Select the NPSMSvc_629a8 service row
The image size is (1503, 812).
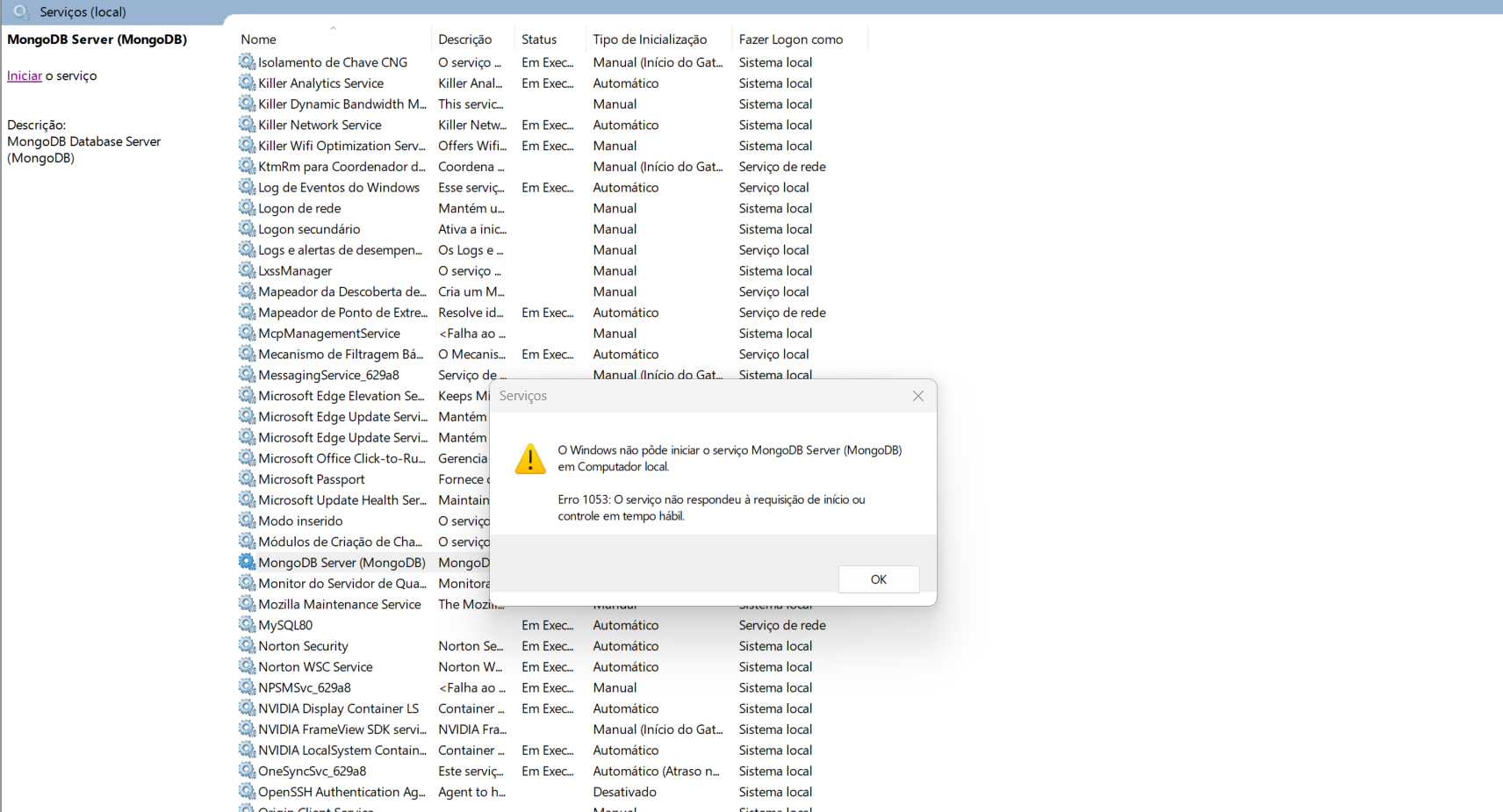(x=553, y=687)
